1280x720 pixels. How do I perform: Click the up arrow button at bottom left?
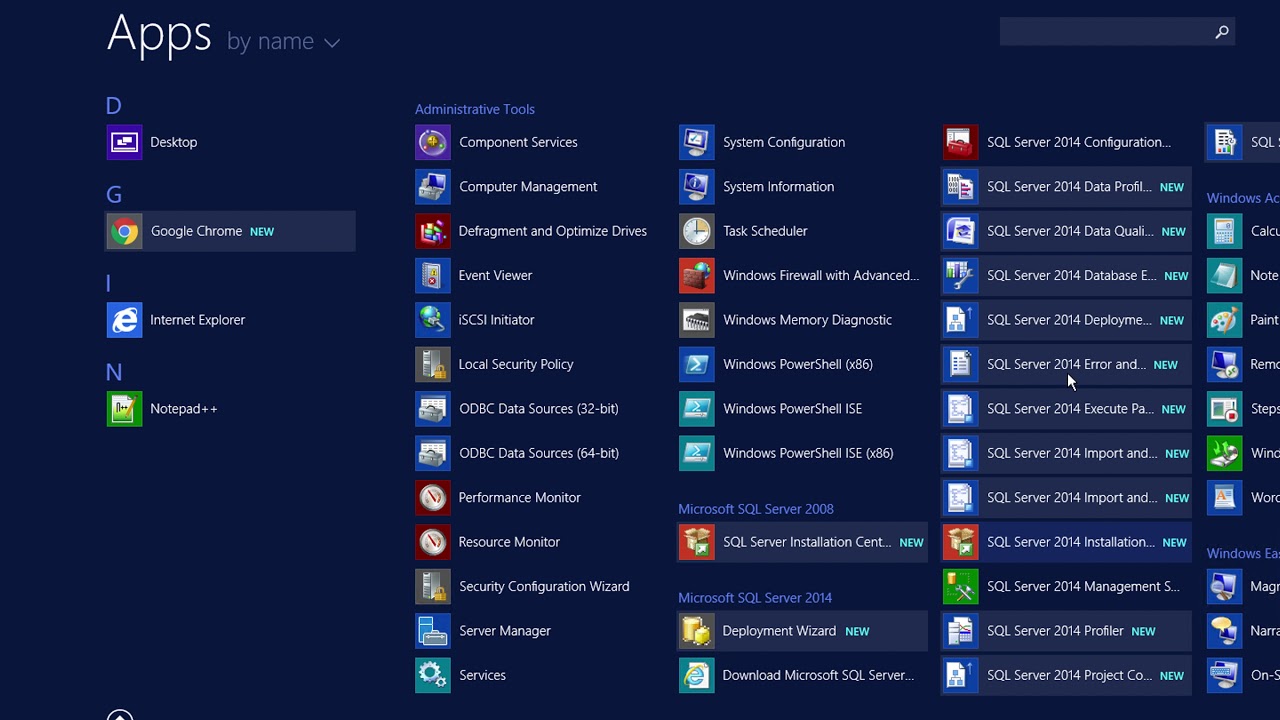tap(120, 715)
